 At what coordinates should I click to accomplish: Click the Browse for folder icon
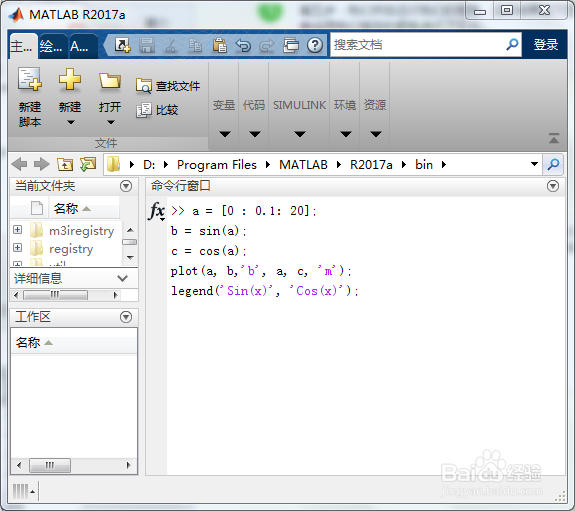click(x=88, y=164)
